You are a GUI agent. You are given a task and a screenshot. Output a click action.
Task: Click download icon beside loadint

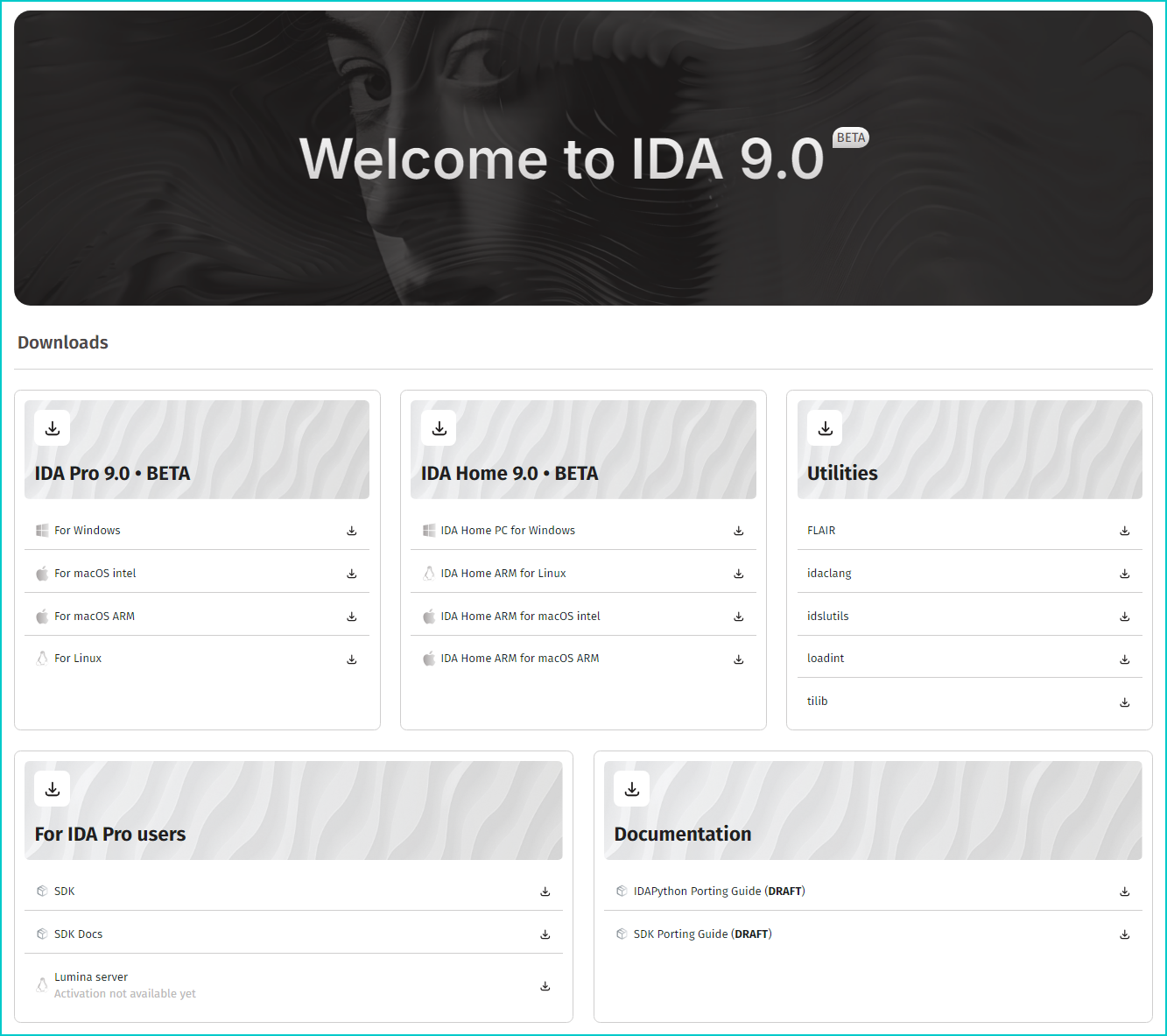coord(1125,659)
